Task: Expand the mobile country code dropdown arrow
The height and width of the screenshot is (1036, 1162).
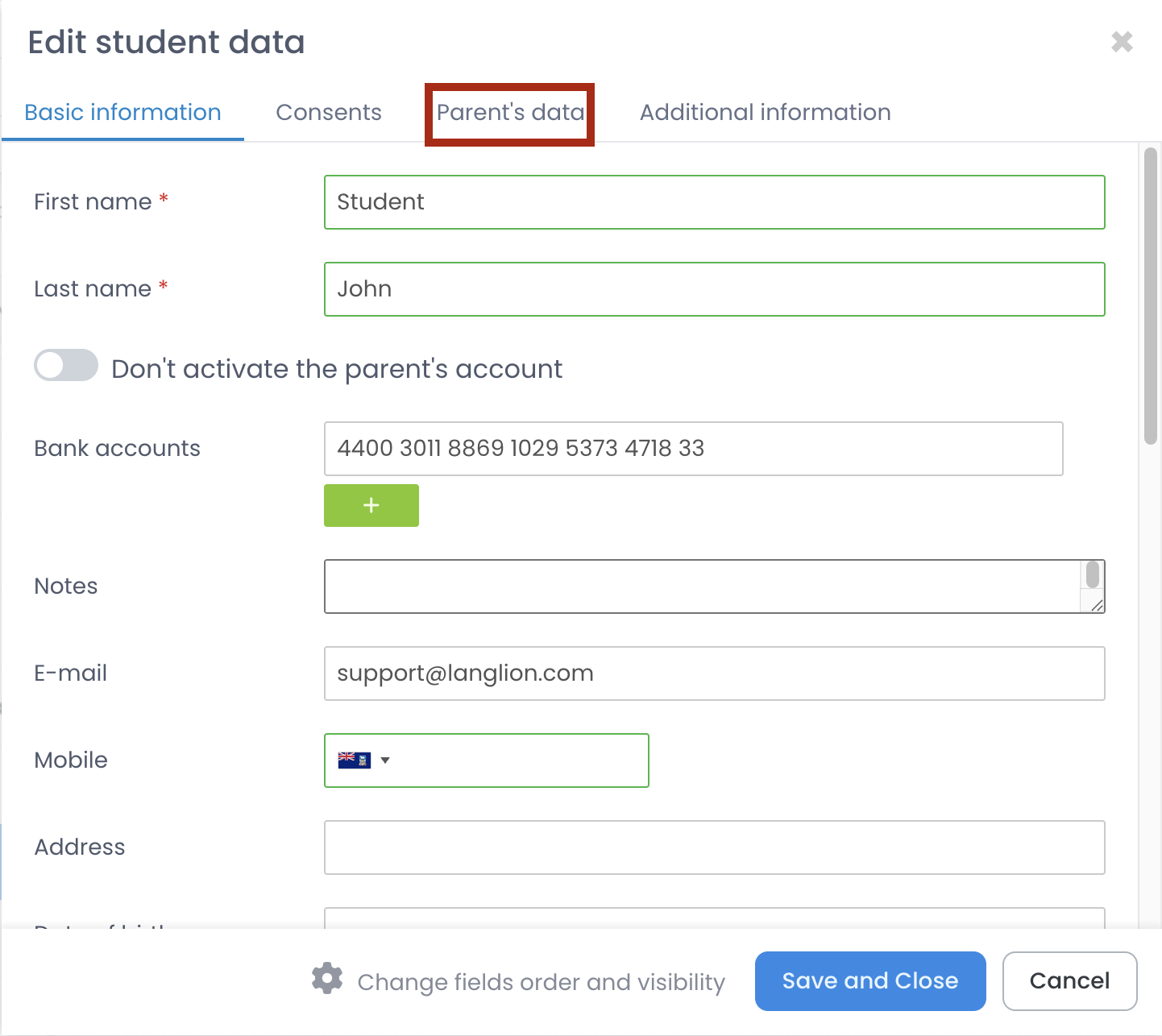Action: point(385,760)
